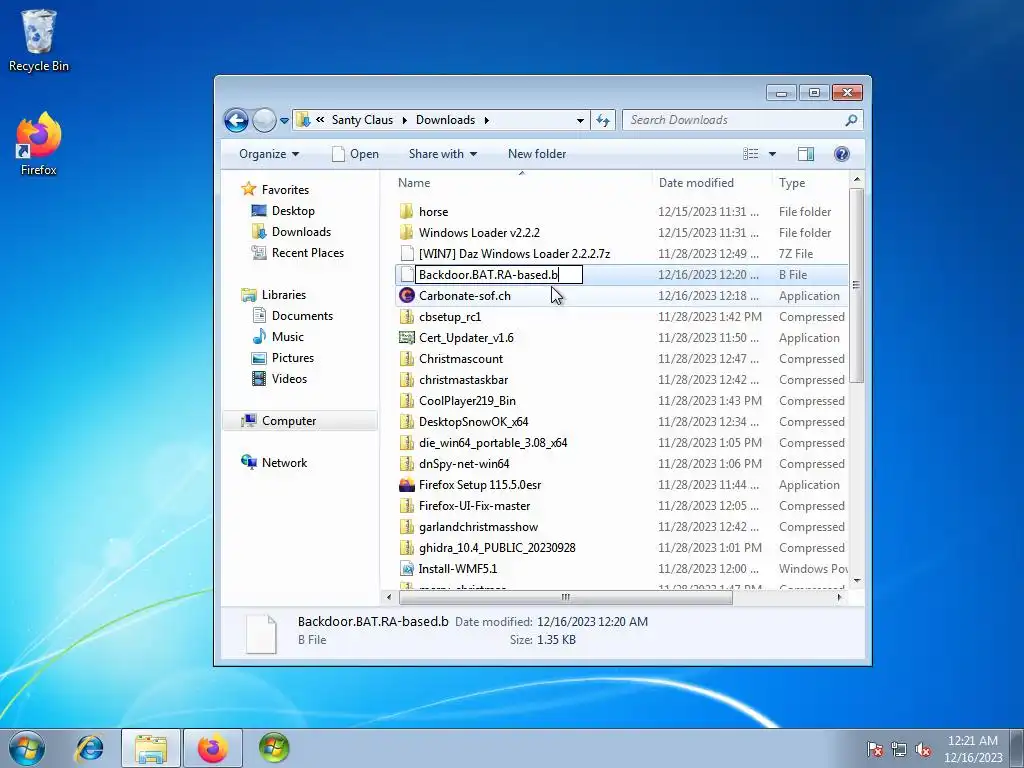The height and width of the screenshot is (768, 1024).
Task: Select [WIN7] Daz Windows Loader 2.2.2.7z file
Action: click(514, 253)
